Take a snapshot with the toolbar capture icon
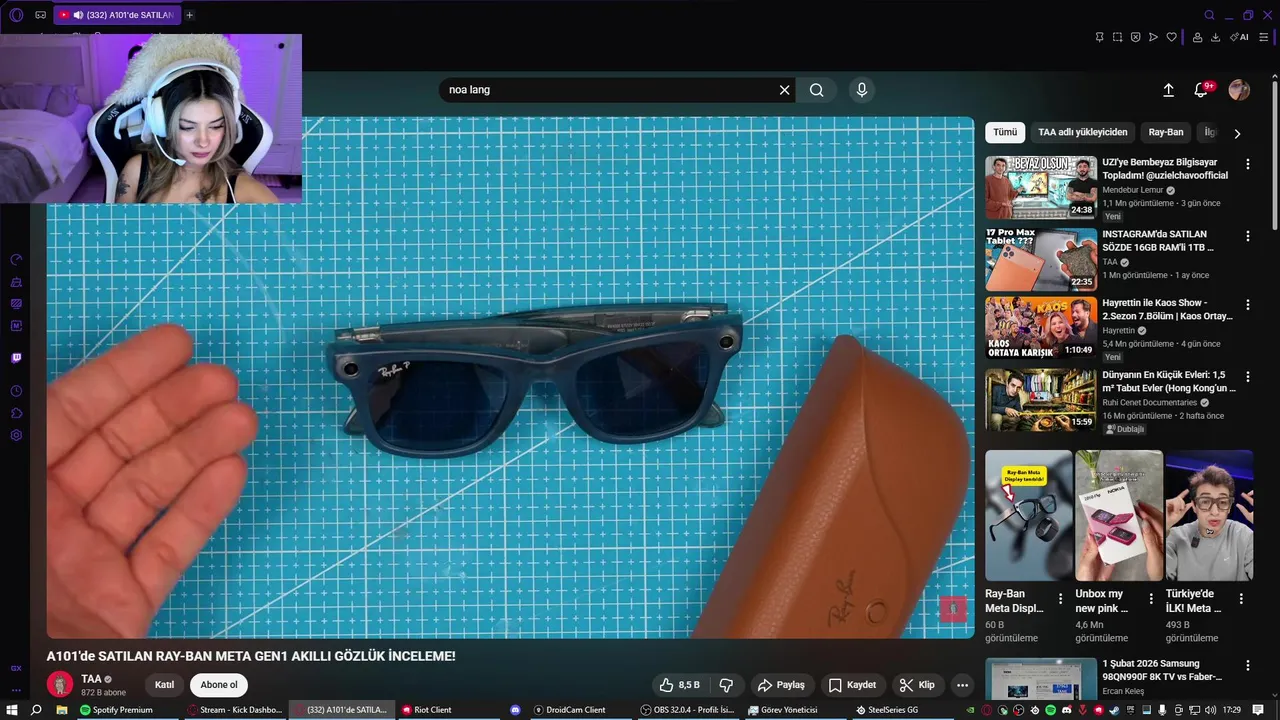Screen dimensions: 1280x720 1117,37
